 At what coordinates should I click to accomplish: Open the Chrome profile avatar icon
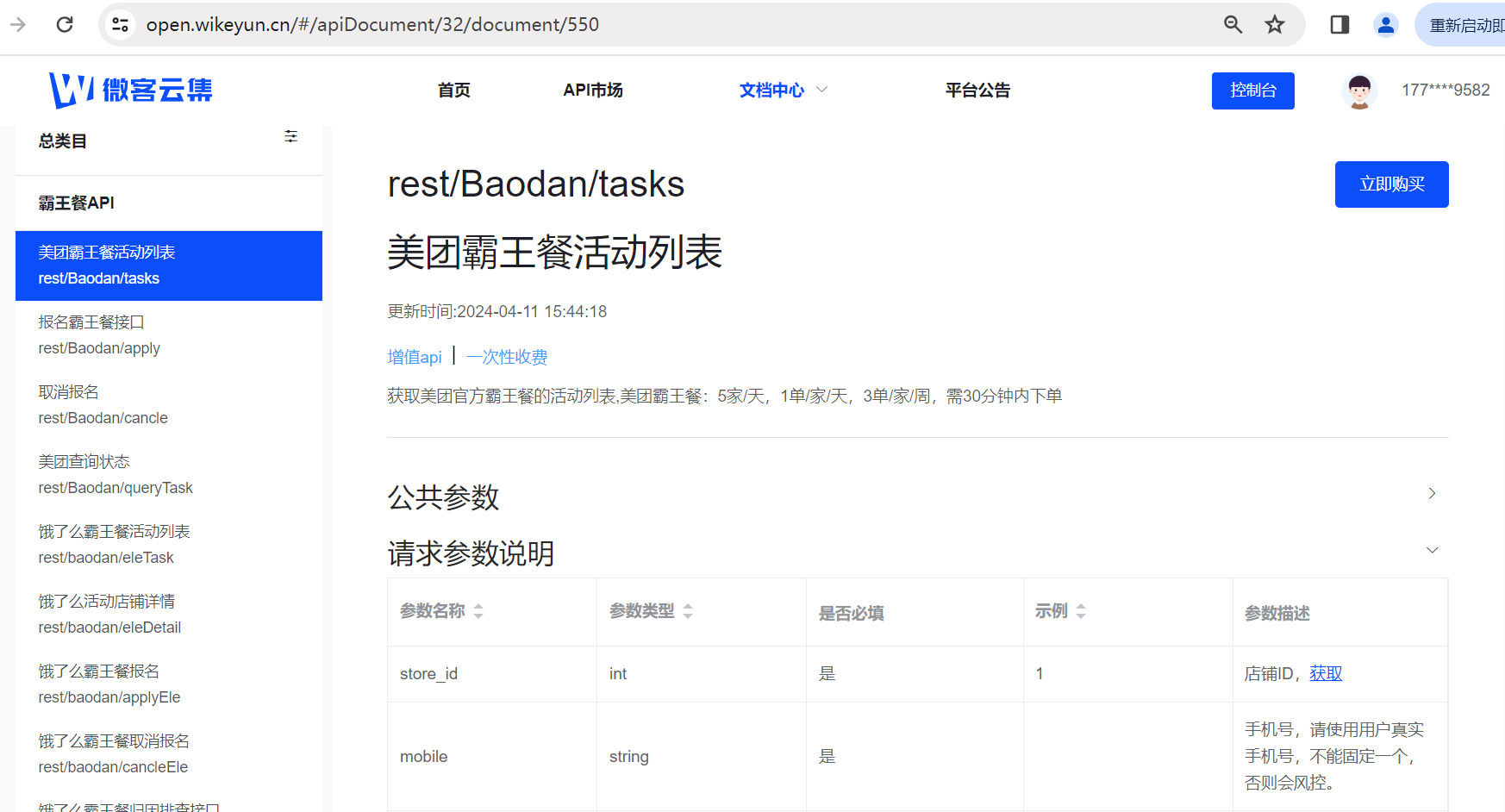1386,24
